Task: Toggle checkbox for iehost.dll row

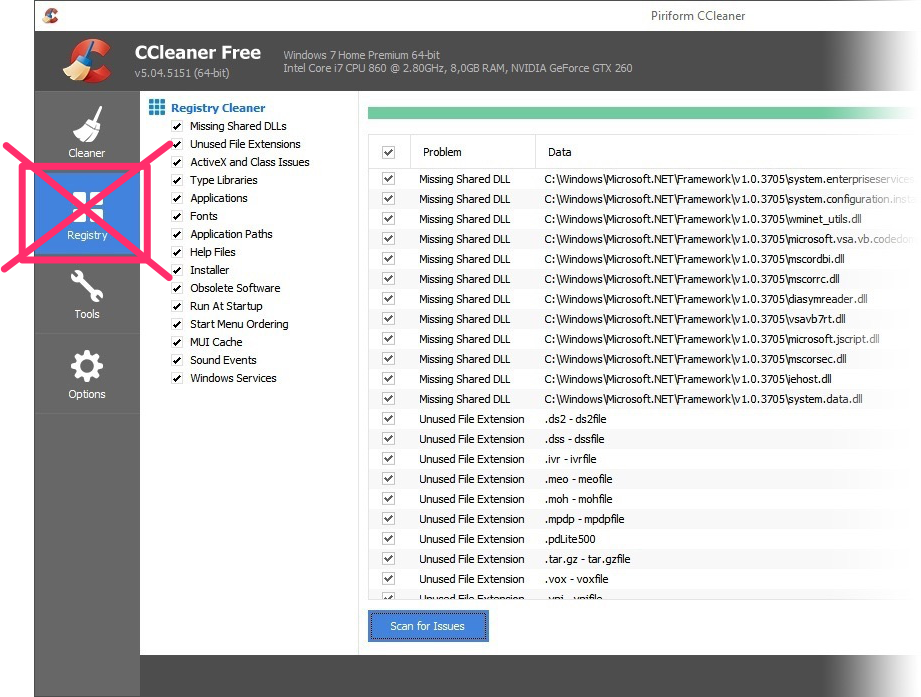Action: [x=388, y=378]
